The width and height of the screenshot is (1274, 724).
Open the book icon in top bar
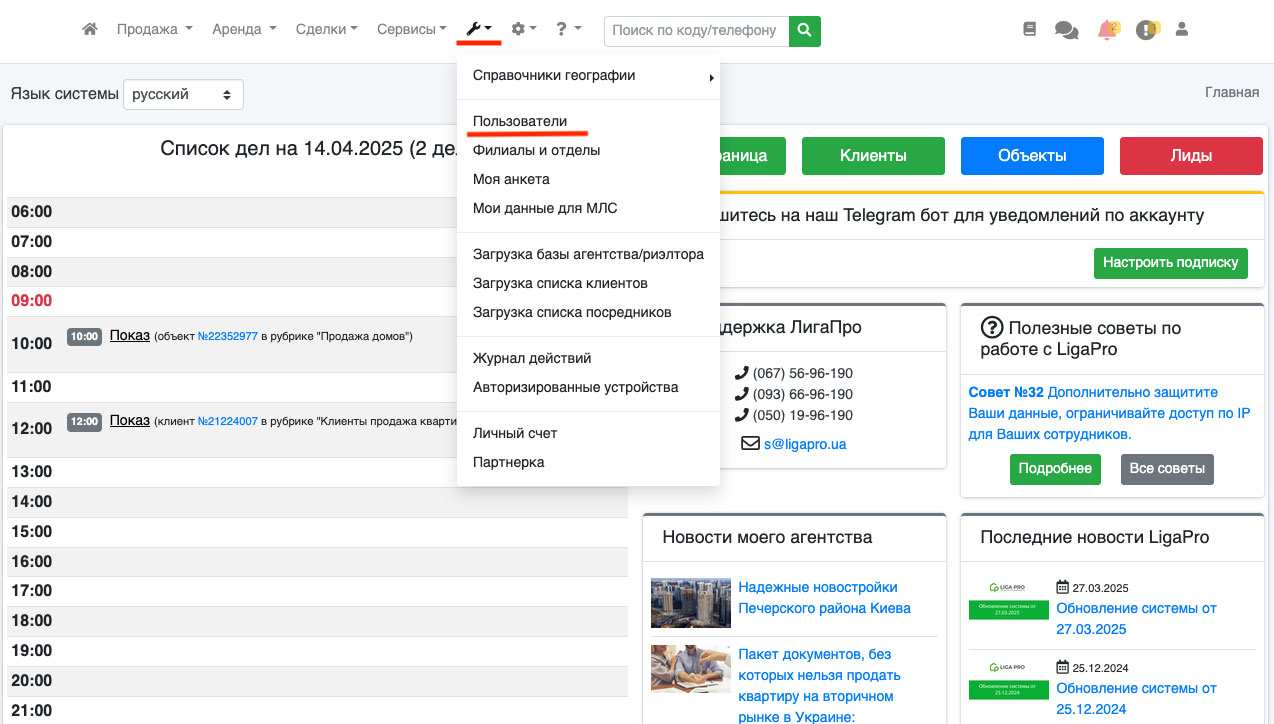[1030, 30]
